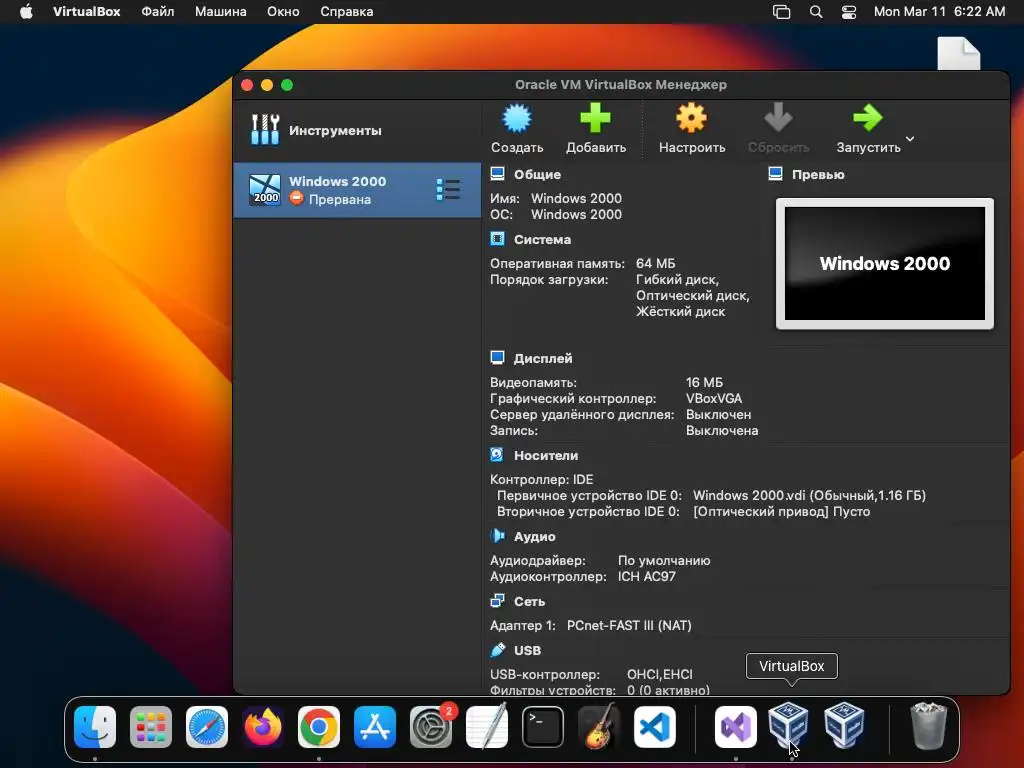Open TextEdit from the Dock
Screen dimensions: 1024x768
click(487, 726)
